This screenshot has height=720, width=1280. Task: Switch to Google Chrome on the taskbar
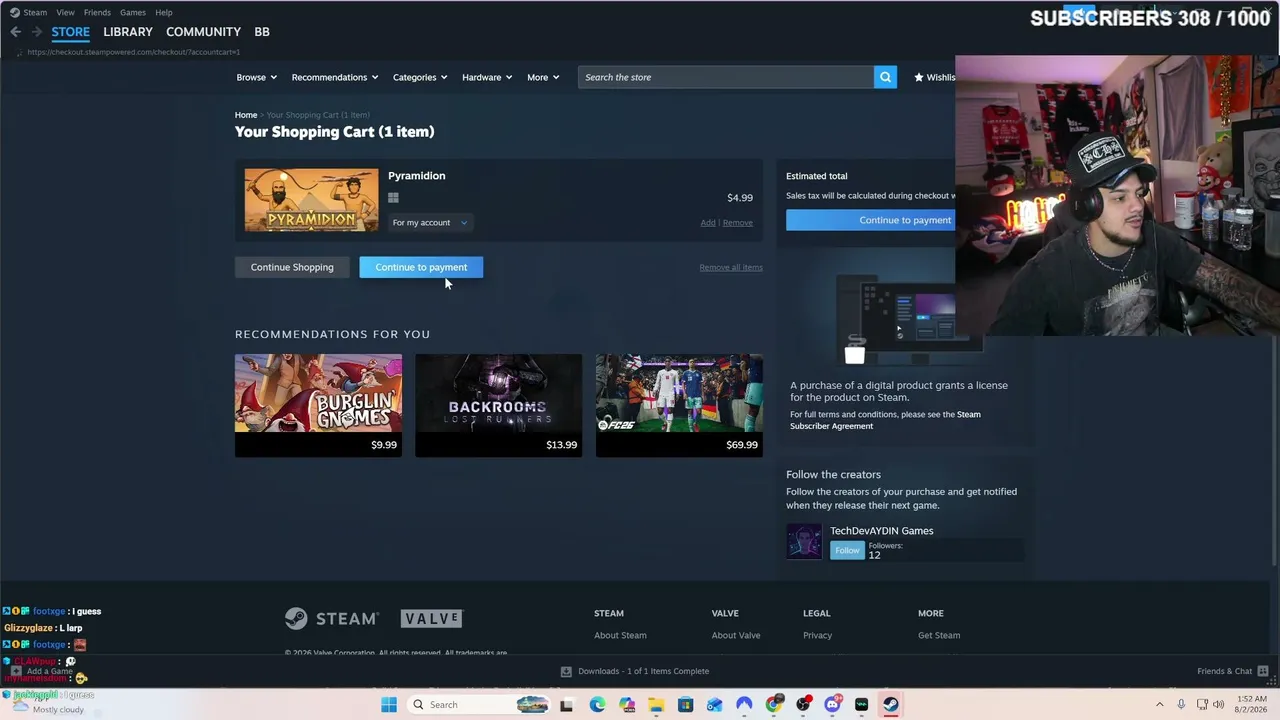pos(773,704)
